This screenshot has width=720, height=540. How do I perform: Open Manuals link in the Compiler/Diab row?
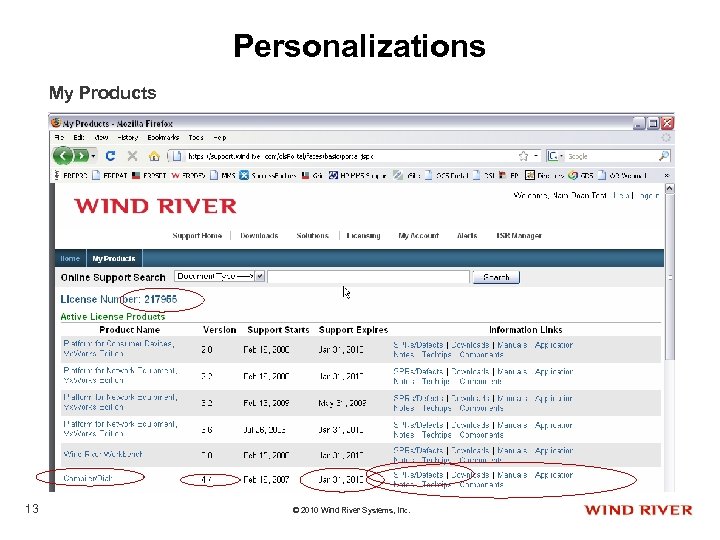click(512, 475)
